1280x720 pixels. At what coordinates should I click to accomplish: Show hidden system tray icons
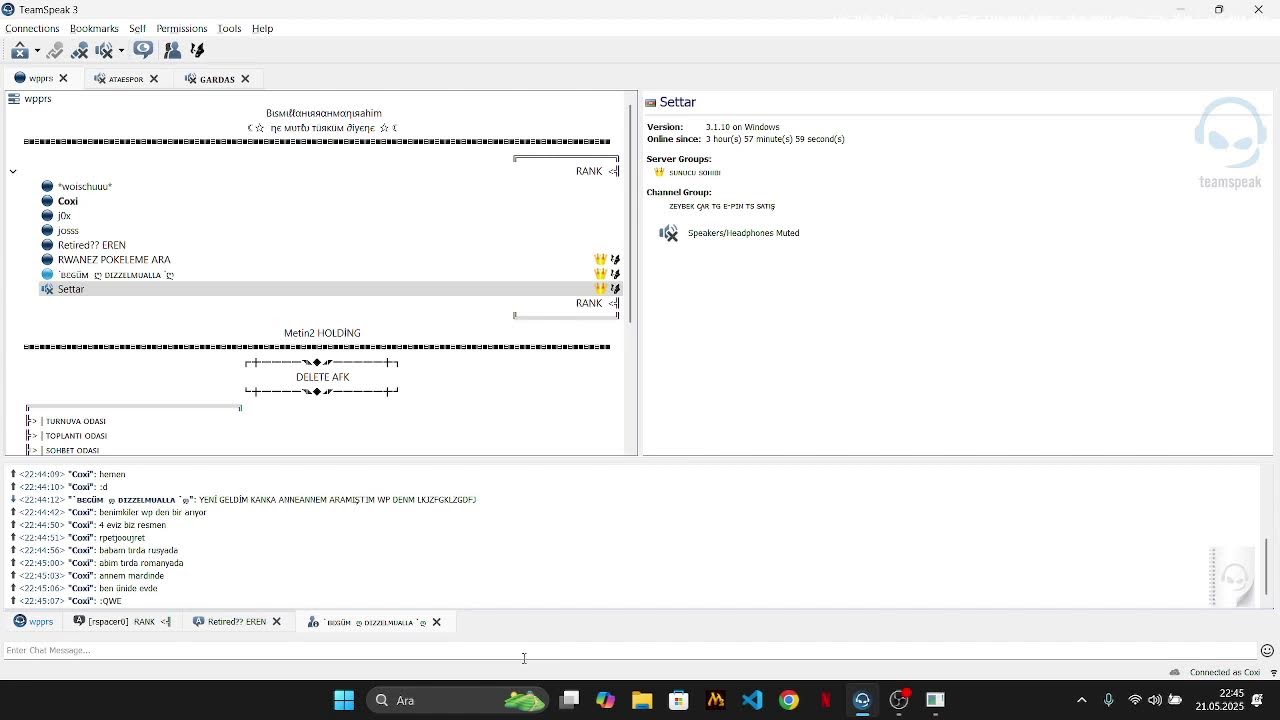[1081, 700]
